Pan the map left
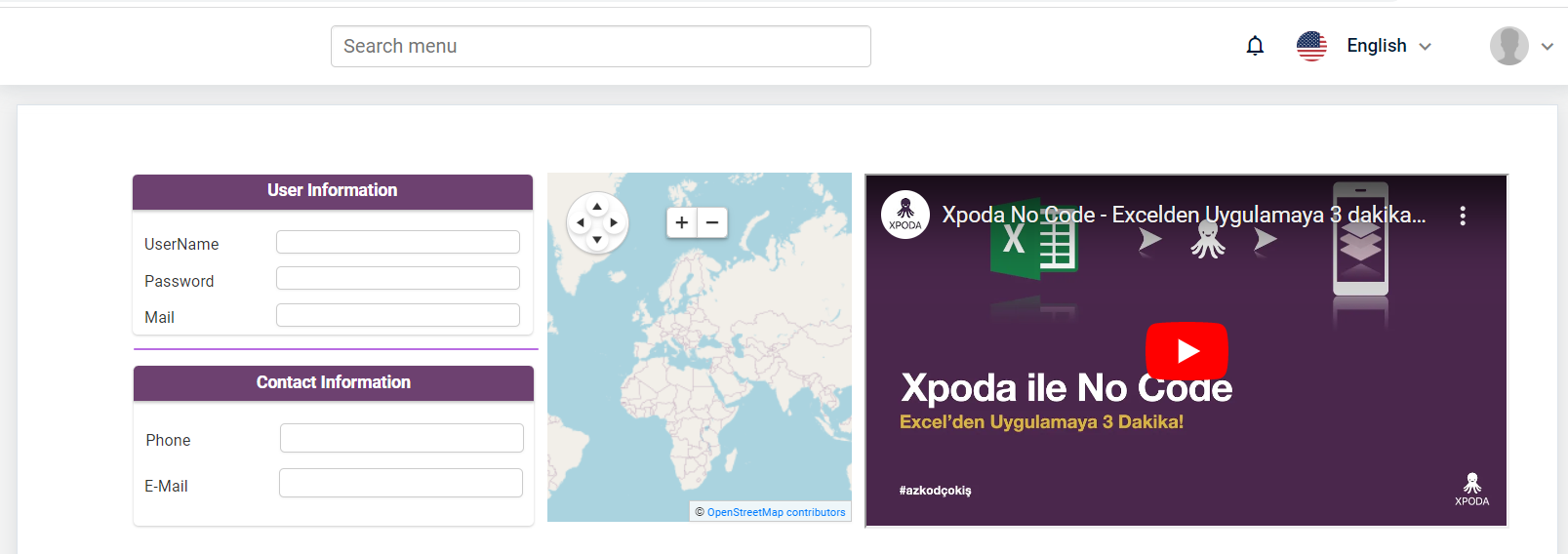 point(581,222)
